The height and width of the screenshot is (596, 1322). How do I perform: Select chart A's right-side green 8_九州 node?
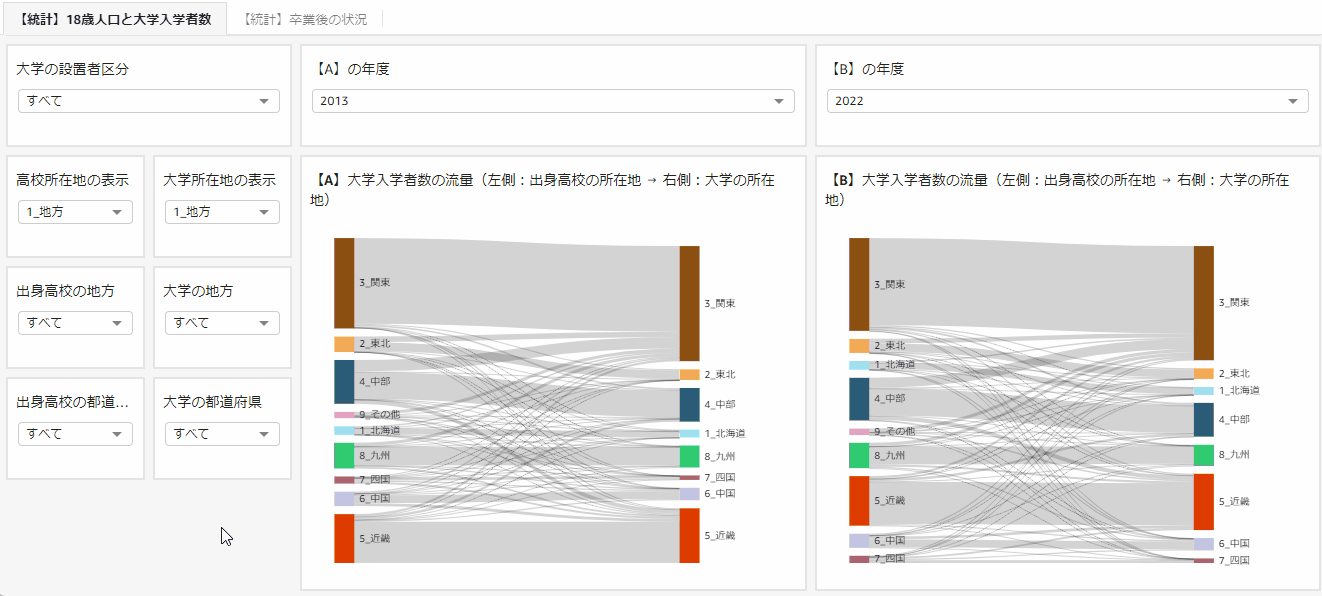tap(689, 456)
